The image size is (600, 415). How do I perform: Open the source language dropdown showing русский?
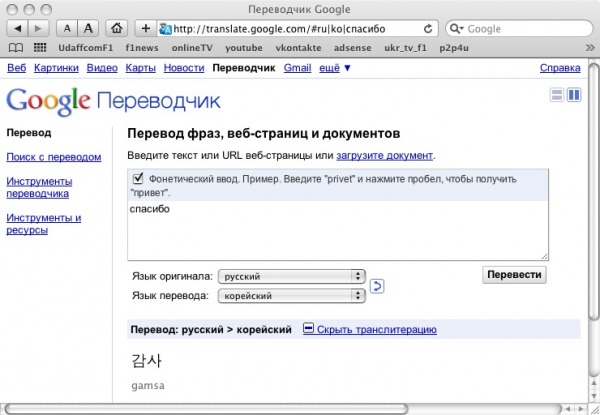(x=292, y=276)
